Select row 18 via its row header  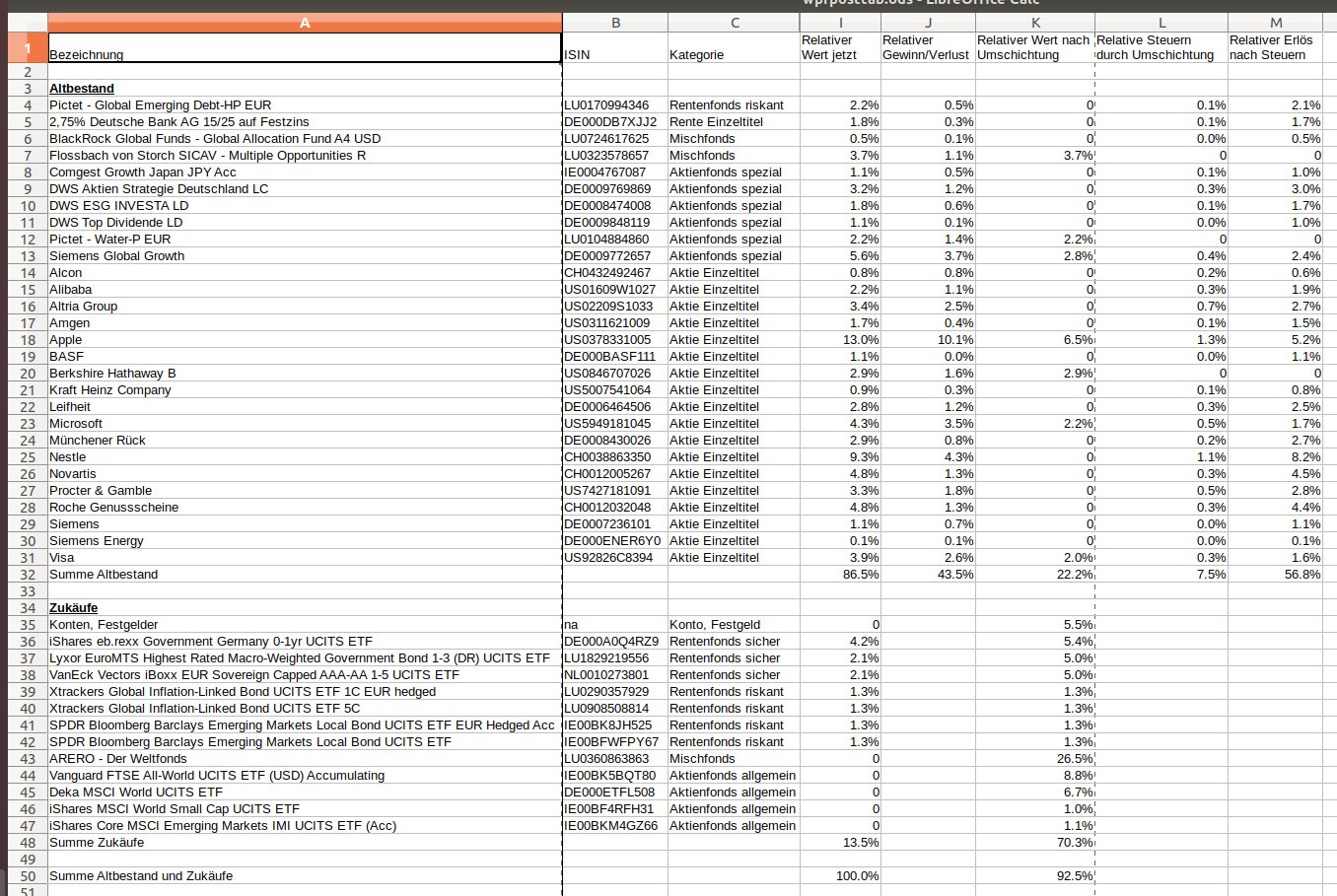[28, 340]
